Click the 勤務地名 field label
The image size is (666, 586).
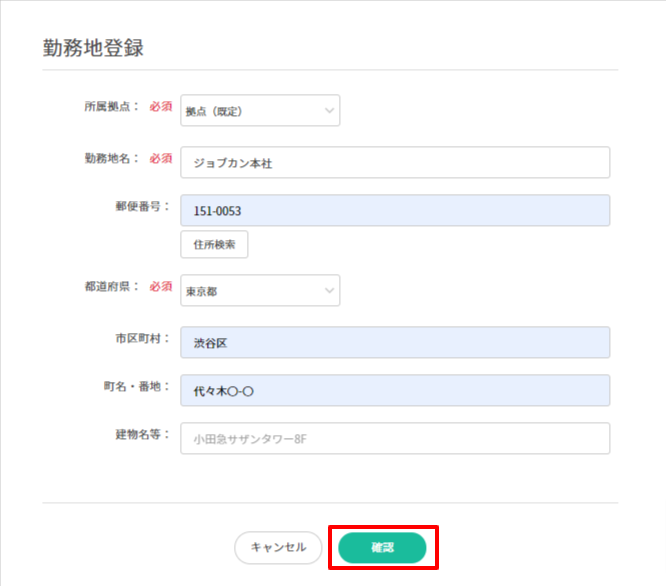113,158
